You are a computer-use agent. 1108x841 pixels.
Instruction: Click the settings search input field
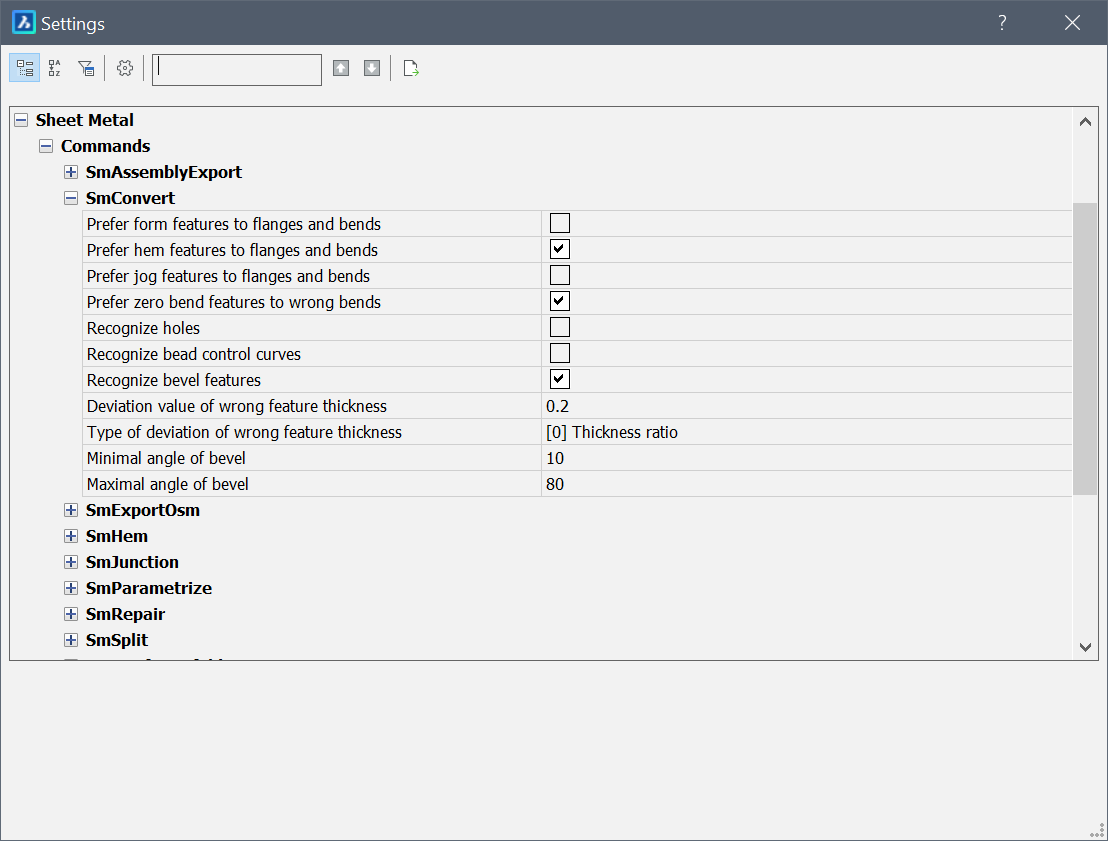(x=237, y=69)
